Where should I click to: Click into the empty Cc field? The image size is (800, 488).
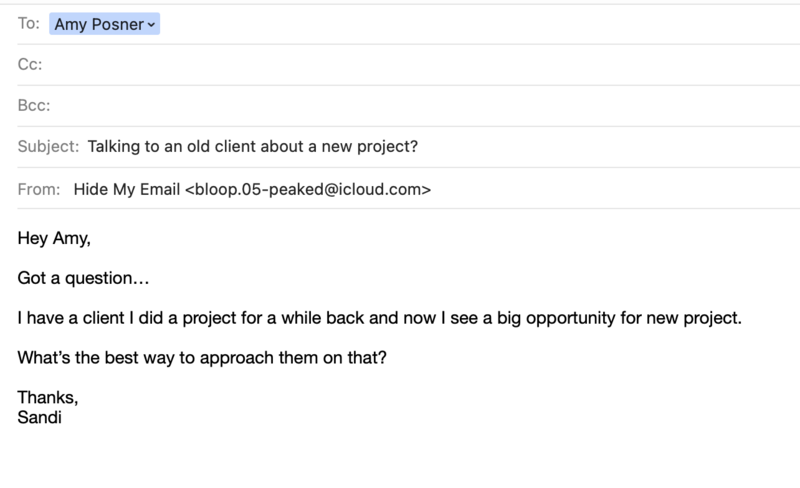pos(421,64)
